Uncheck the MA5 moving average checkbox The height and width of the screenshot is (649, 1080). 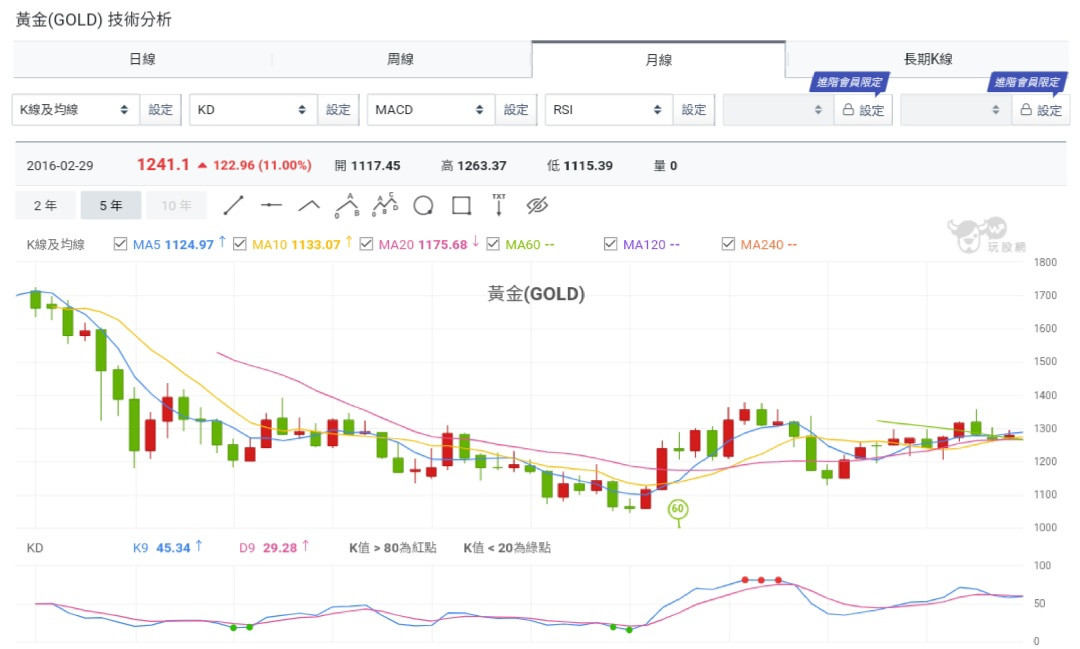click(x=121, y=244)
